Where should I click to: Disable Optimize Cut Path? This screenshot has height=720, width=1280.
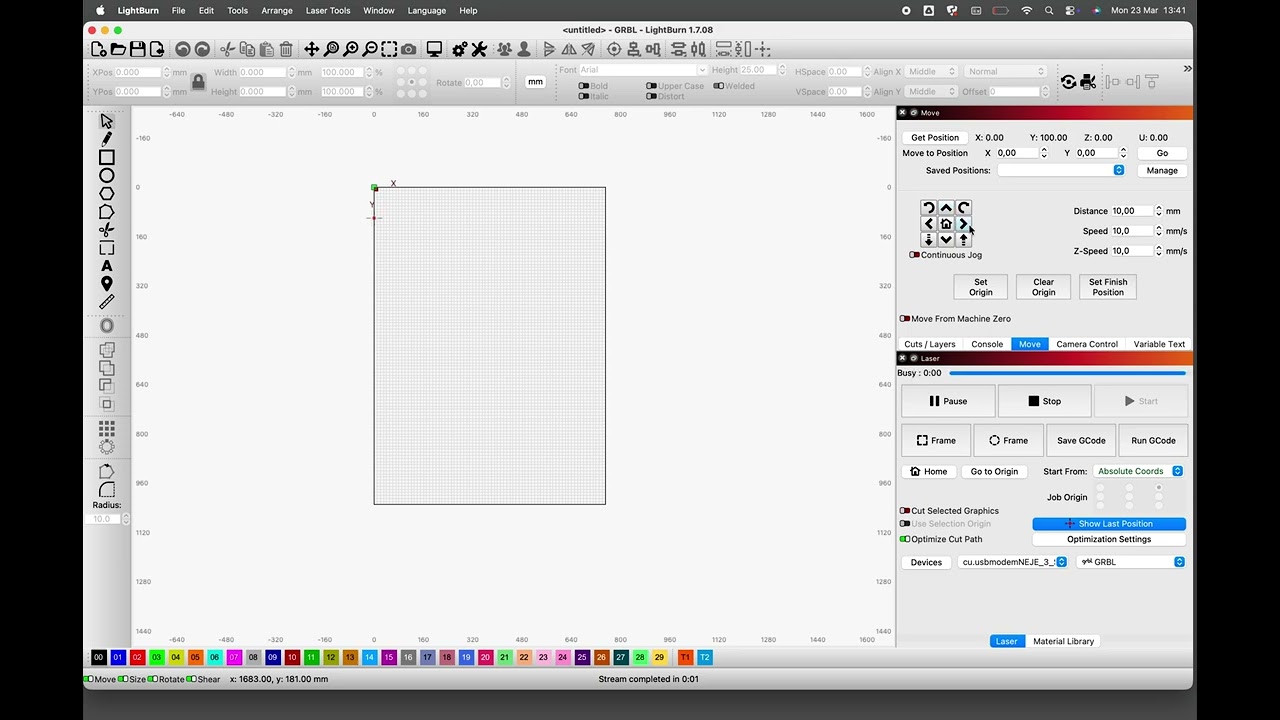(941, 539)
